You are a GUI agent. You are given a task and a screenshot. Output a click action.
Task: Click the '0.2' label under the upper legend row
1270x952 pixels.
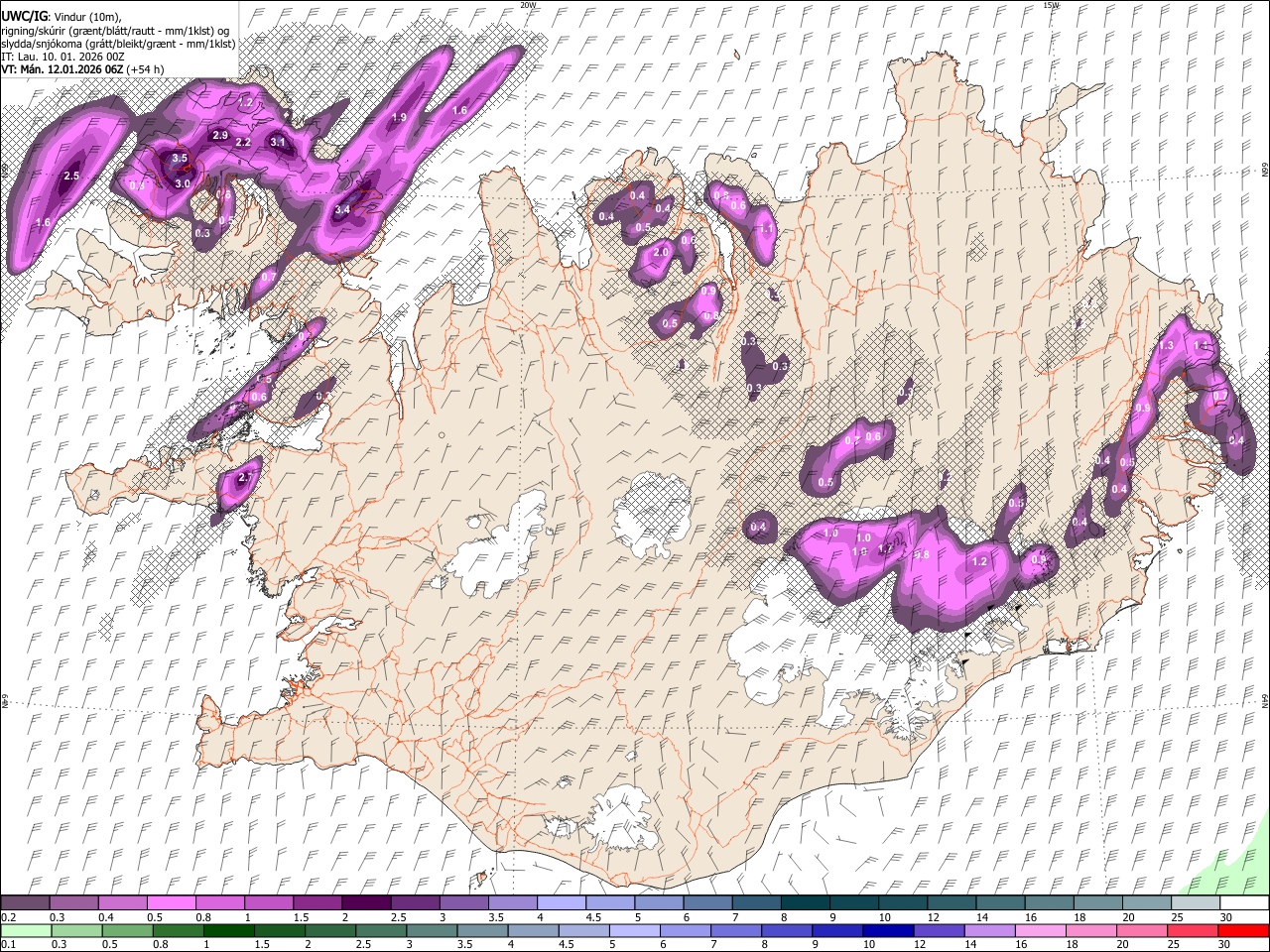point(8,917)
